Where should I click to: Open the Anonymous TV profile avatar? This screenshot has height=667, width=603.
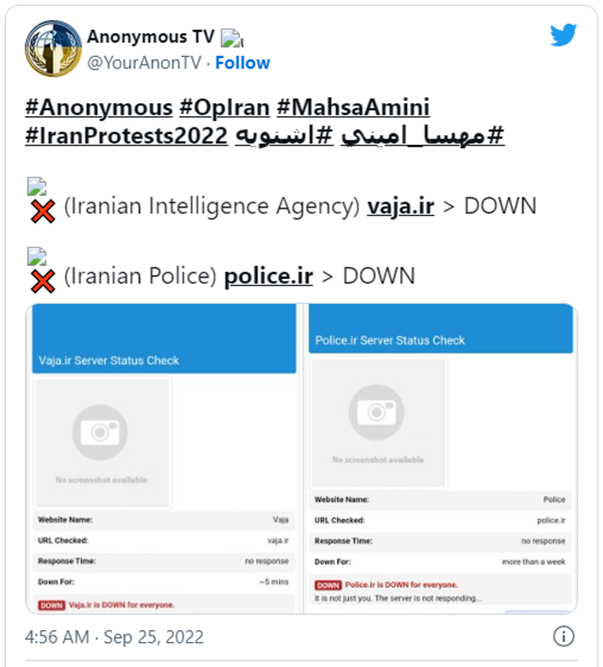tap(53, 48)
